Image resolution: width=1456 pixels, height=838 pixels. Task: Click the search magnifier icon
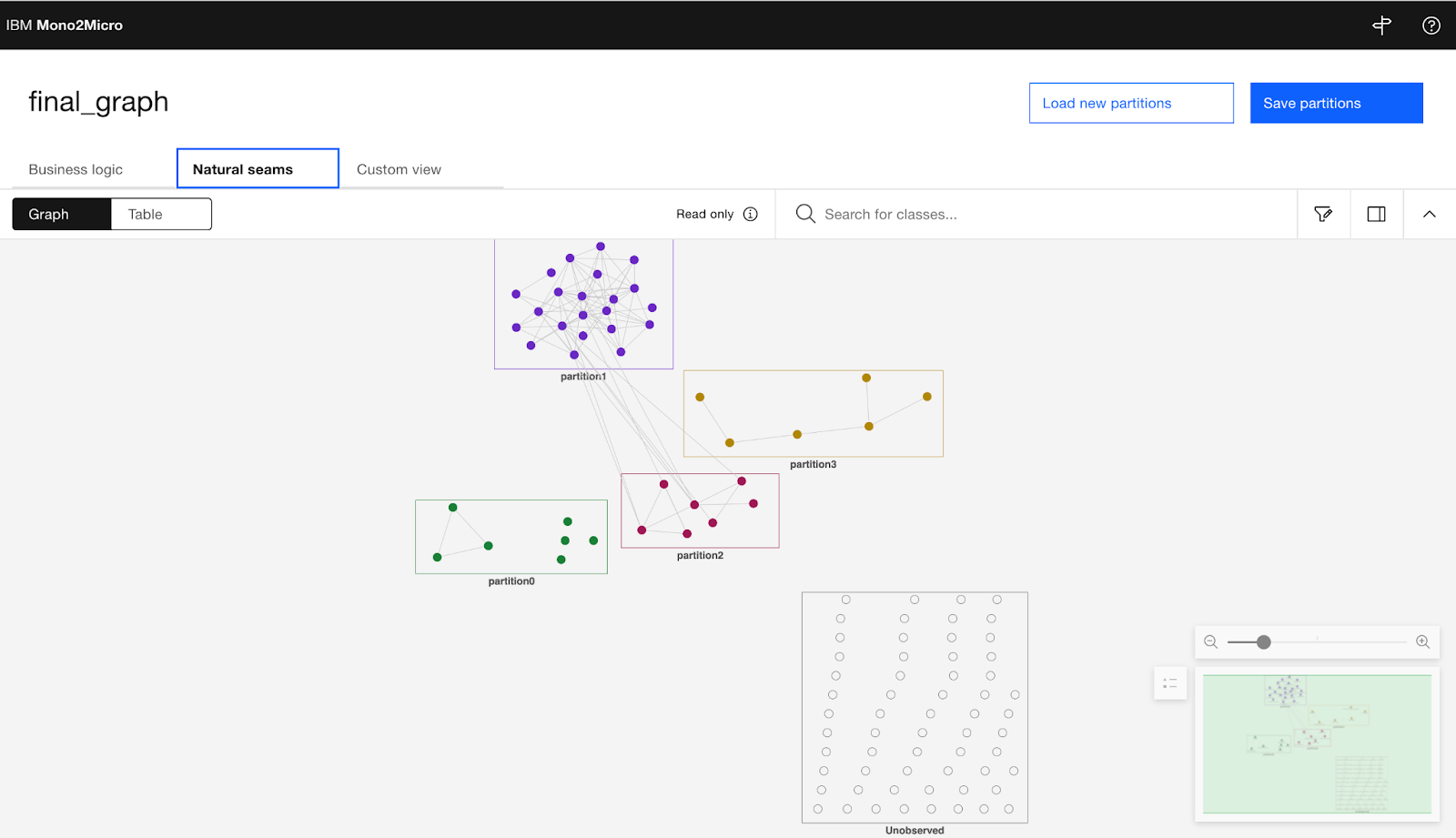(x=804, y=213)
